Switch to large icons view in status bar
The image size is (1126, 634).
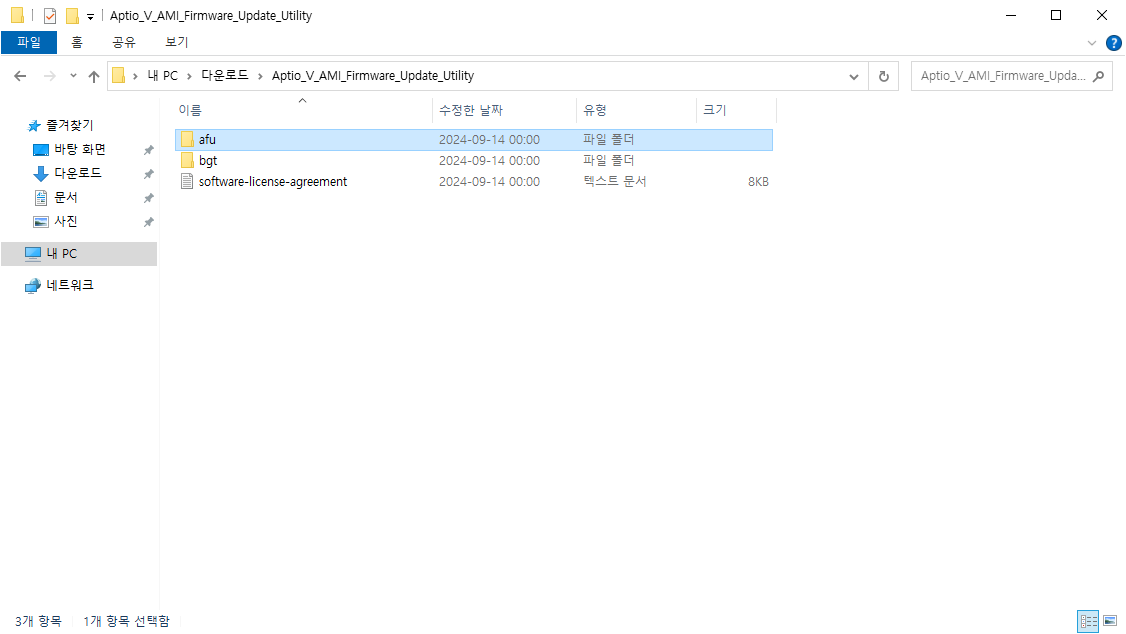click(x=1110, y=621)
